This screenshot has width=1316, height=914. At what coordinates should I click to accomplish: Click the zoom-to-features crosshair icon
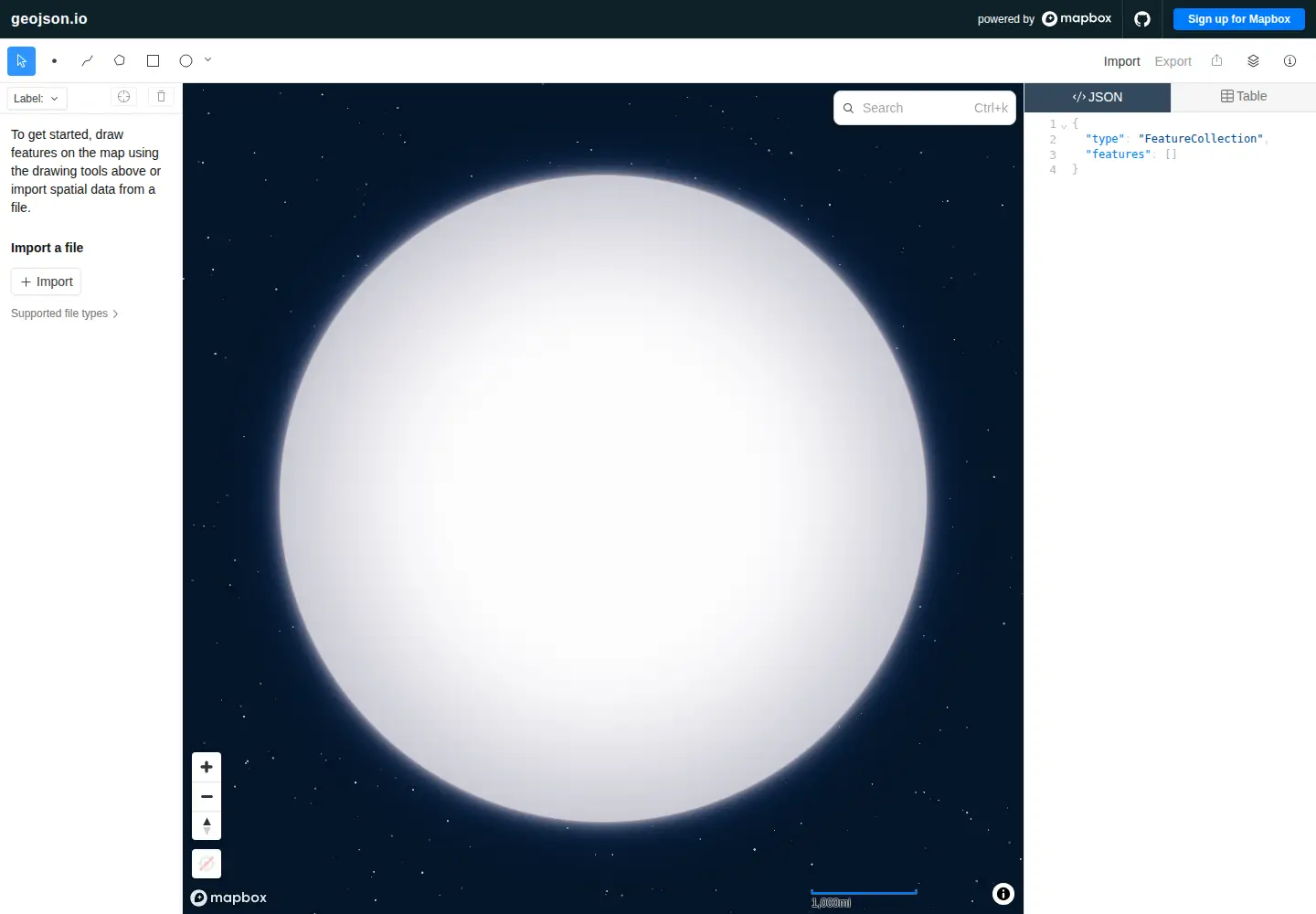pyautogui.click(x=123, y=96)
